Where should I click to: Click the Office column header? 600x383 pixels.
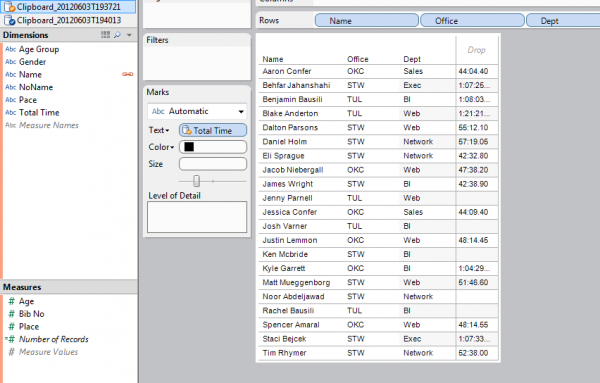click(357, 59)
